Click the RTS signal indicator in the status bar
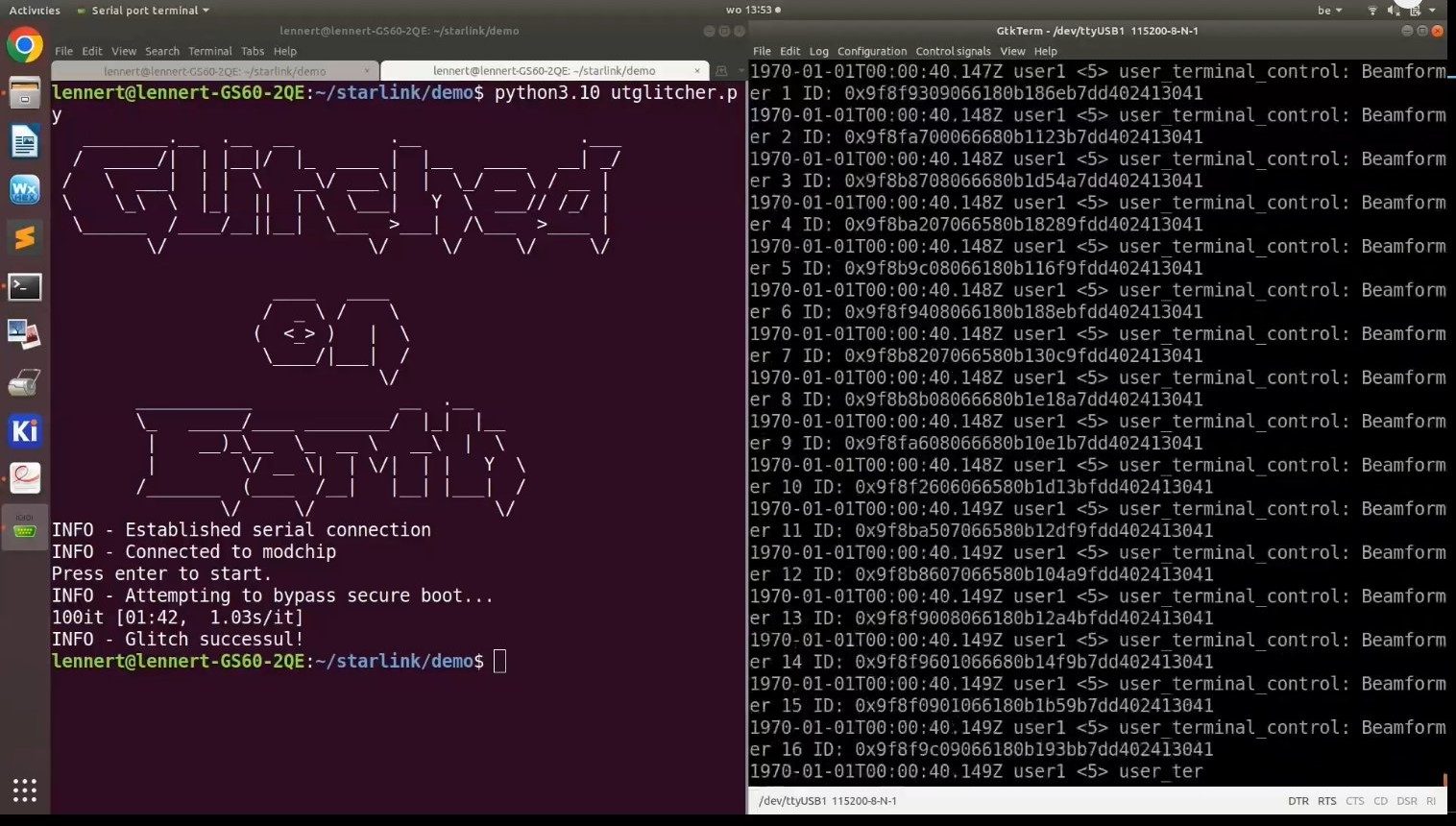This screenshot has height=826, width=1456. point(1327,801)
